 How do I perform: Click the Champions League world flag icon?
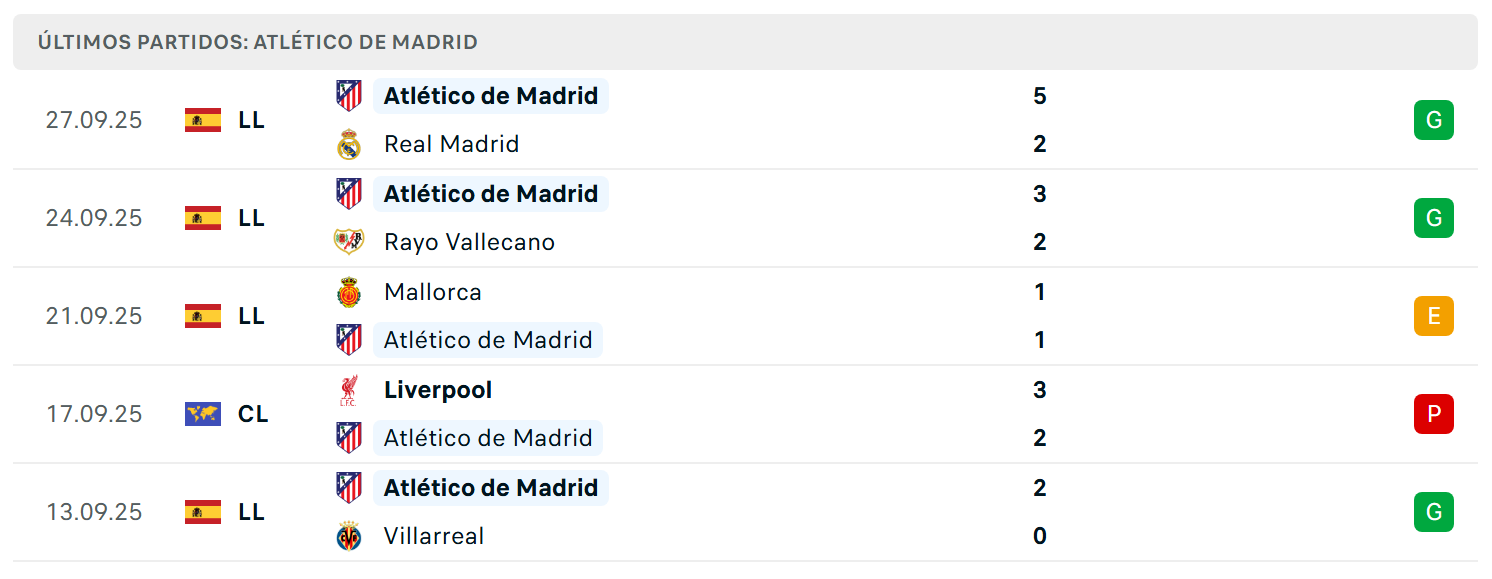click(203, 414)
